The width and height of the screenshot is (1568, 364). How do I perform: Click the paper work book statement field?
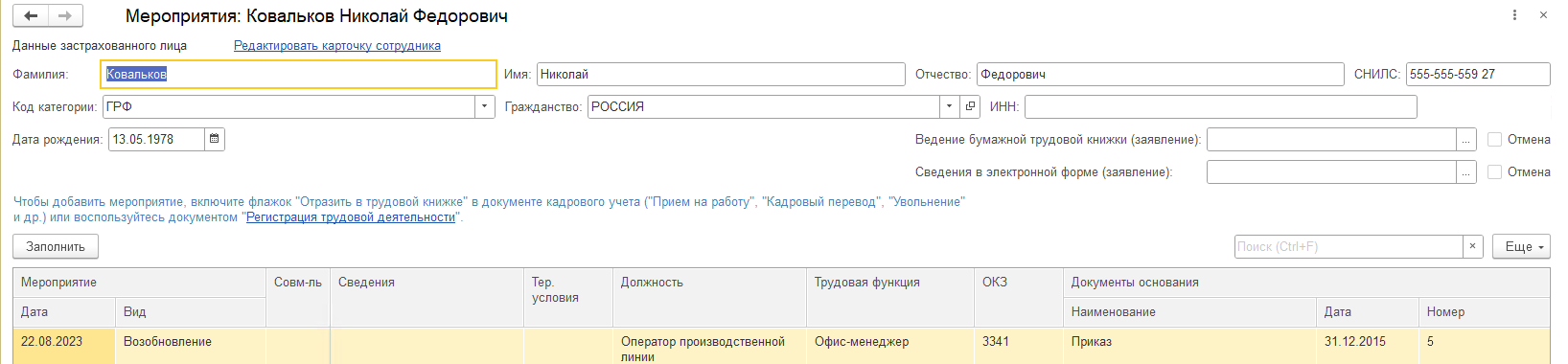[1331, 140]
